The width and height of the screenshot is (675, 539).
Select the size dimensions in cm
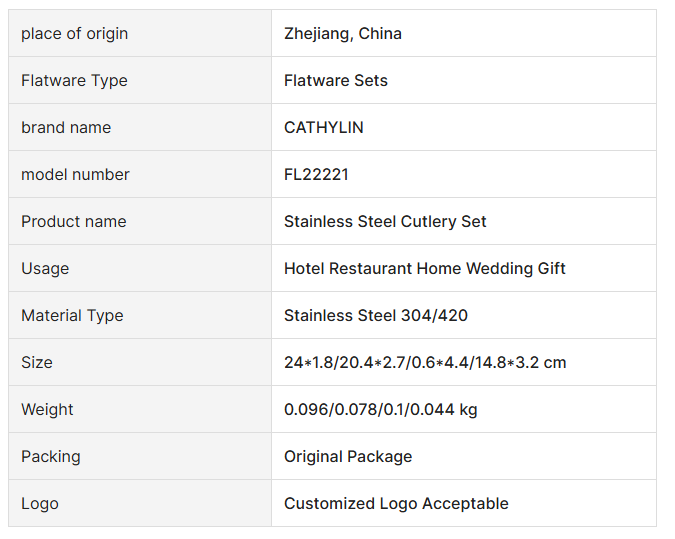pyautogui.click(x=425, y=363)
